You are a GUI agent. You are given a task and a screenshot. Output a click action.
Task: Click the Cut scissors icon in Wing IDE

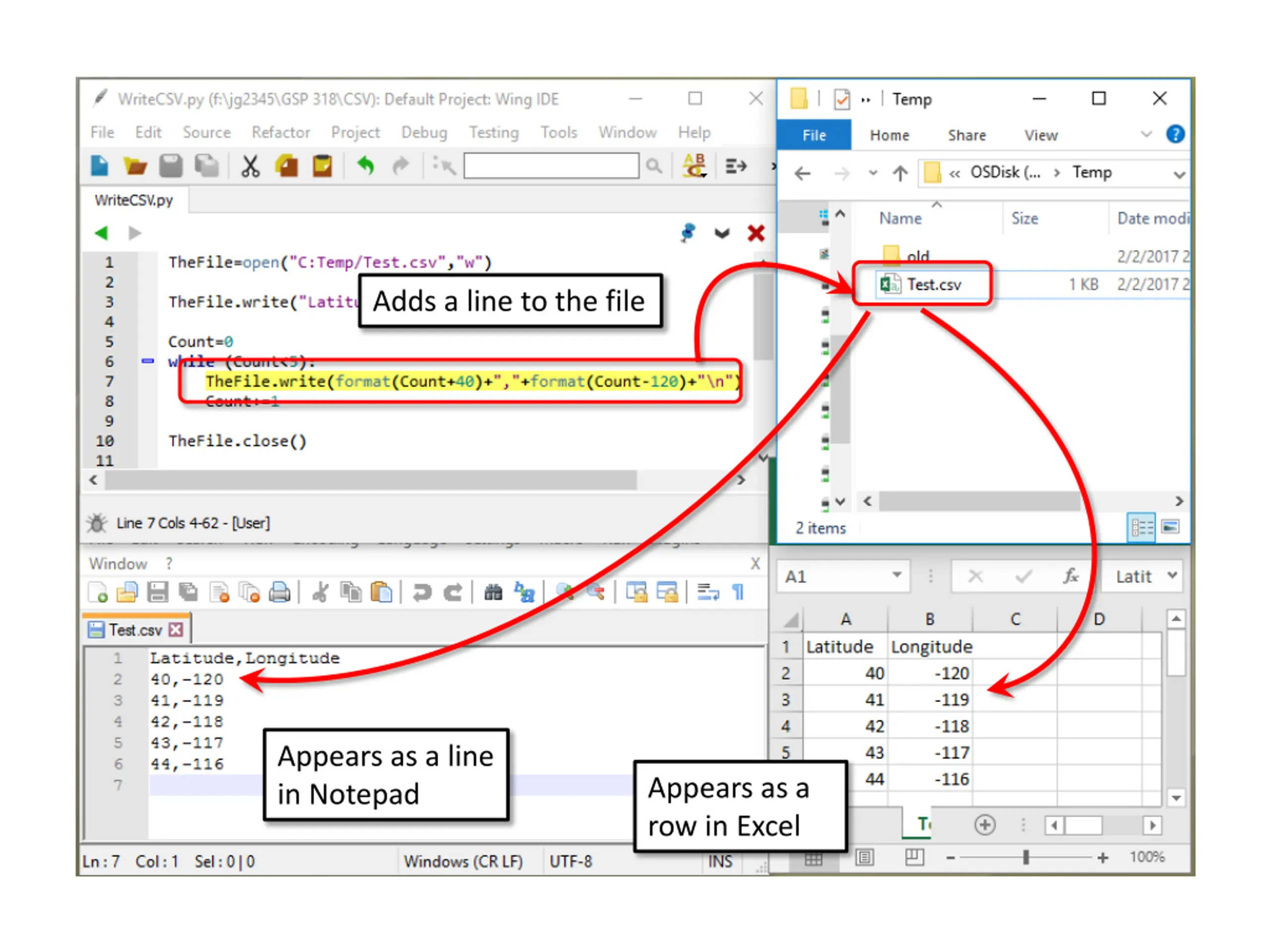tap(250, 166)
